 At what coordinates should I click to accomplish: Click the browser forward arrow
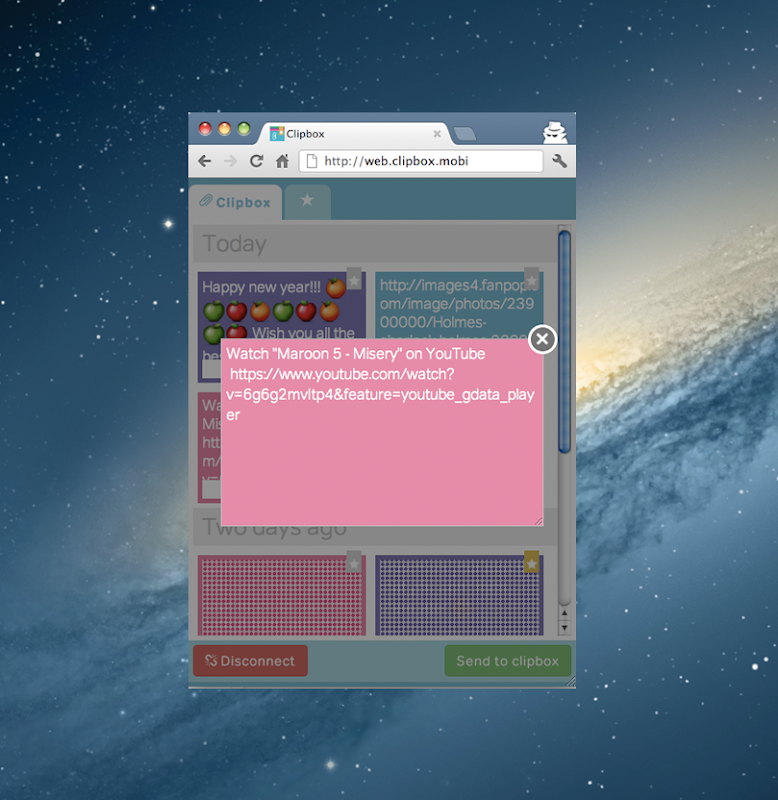click(231, 161)
